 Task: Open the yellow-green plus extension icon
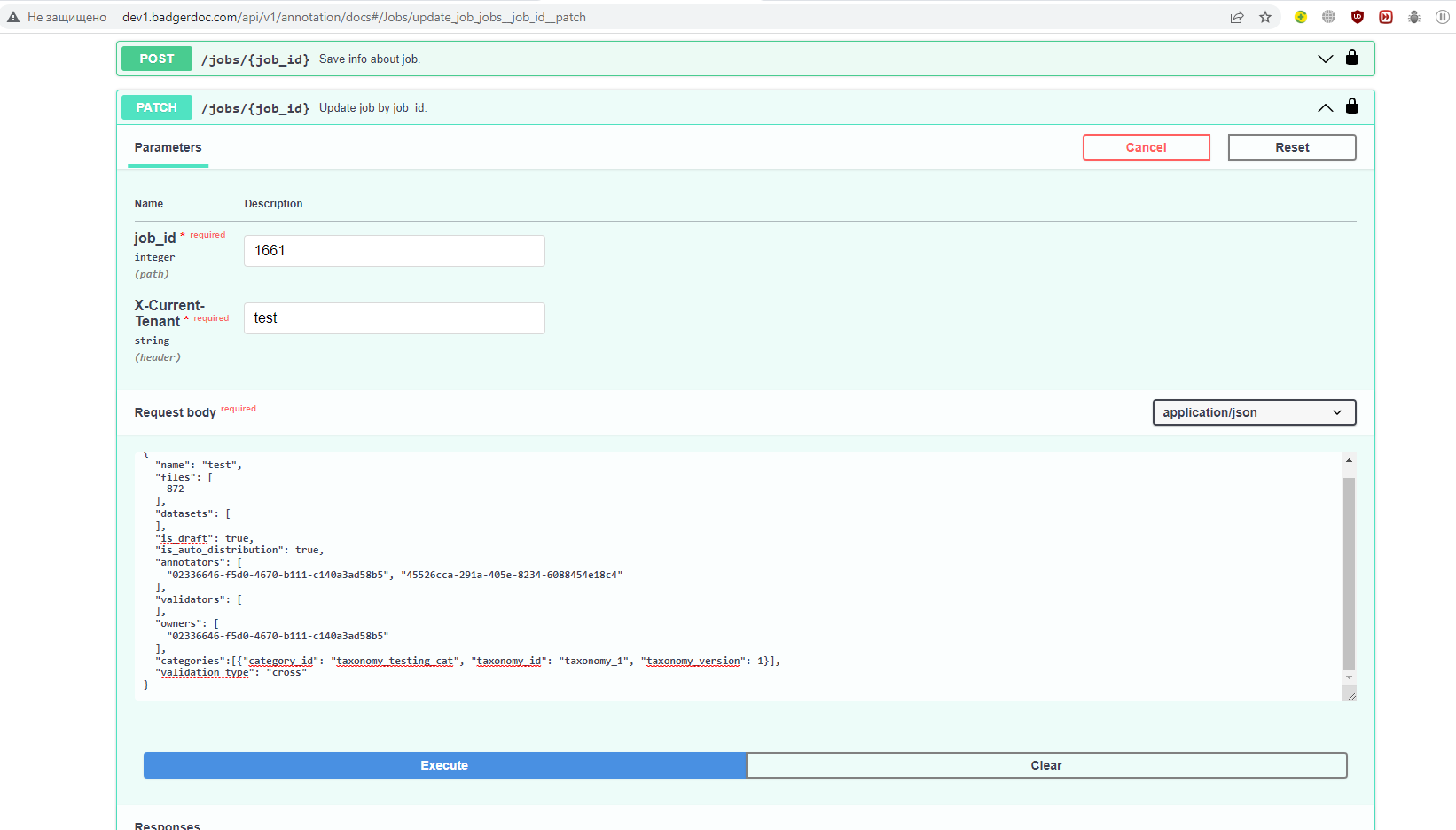[x=1301, y=17]
